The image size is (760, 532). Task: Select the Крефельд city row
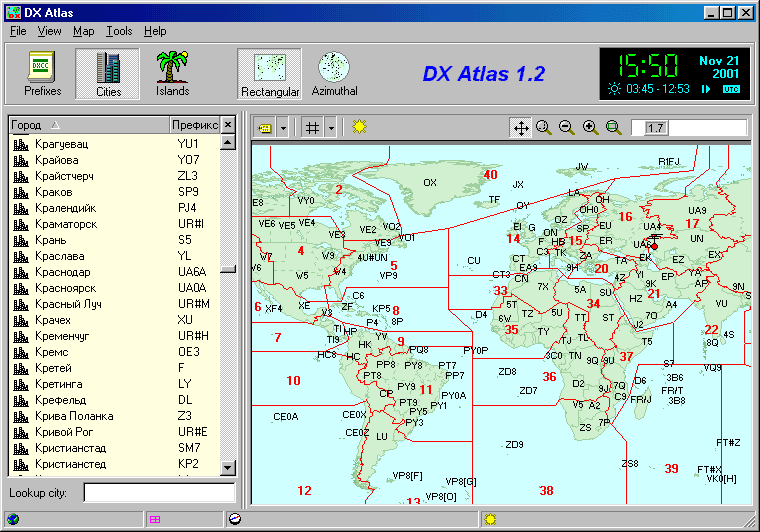[x=114, y=400]
